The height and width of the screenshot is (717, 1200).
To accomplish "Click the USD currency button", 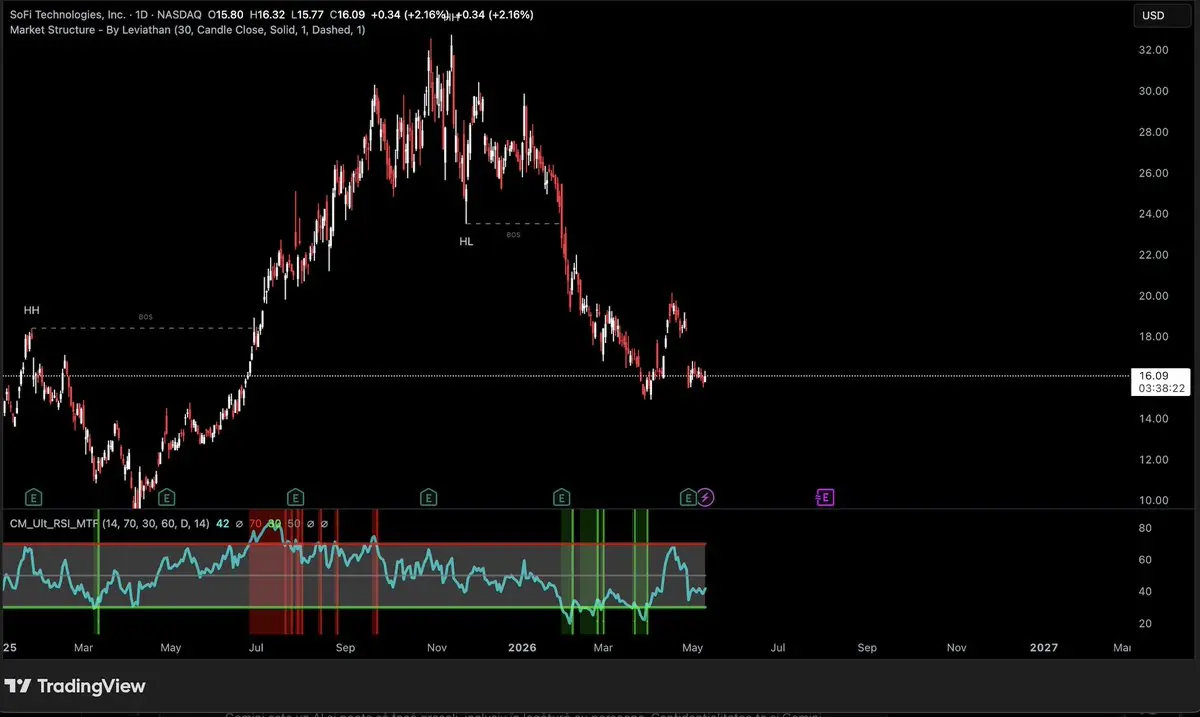I will 1160,15.
